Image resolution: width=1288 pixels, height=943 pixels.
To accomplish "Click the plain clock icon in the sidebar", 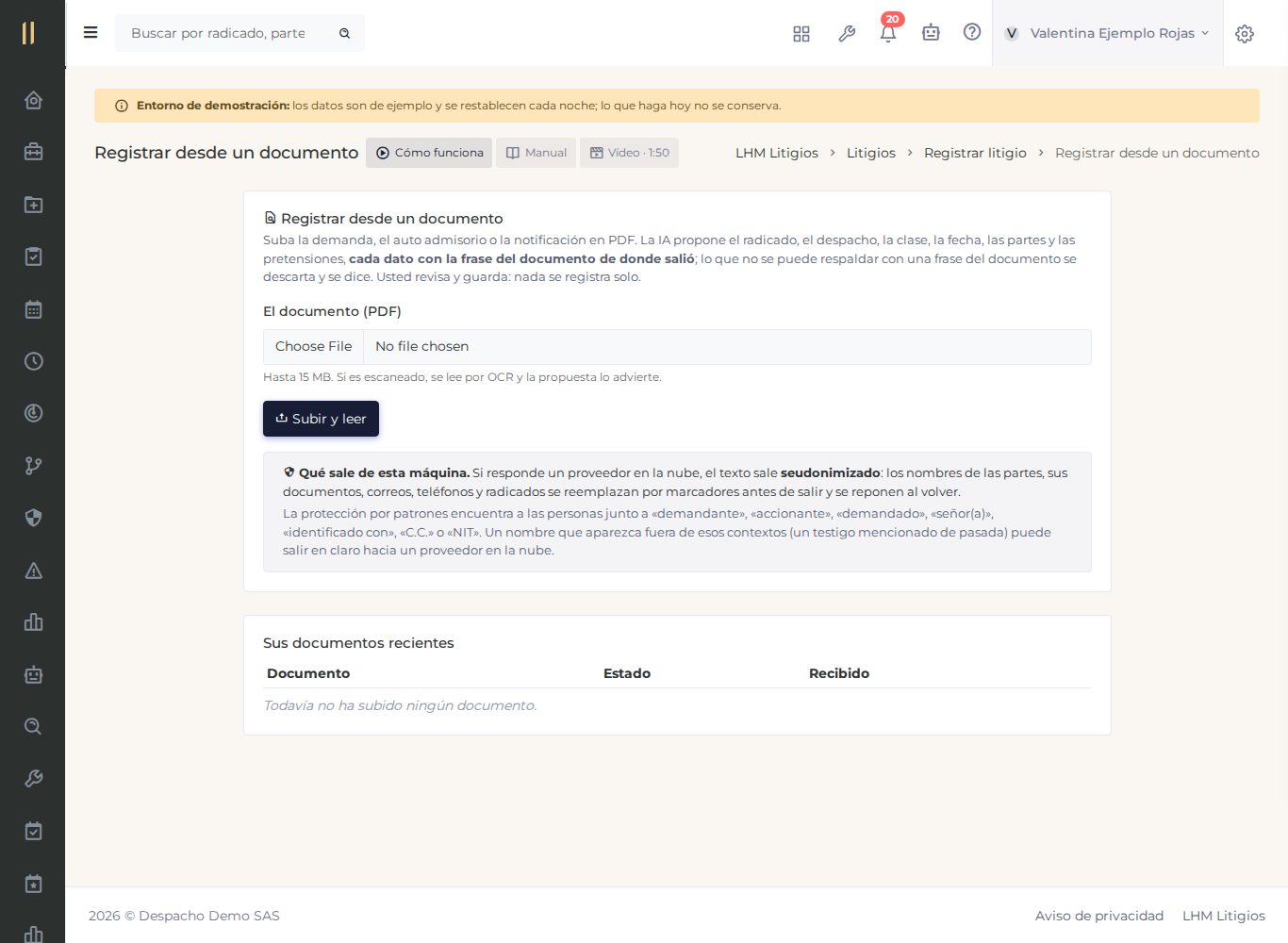I will [33, 361].
